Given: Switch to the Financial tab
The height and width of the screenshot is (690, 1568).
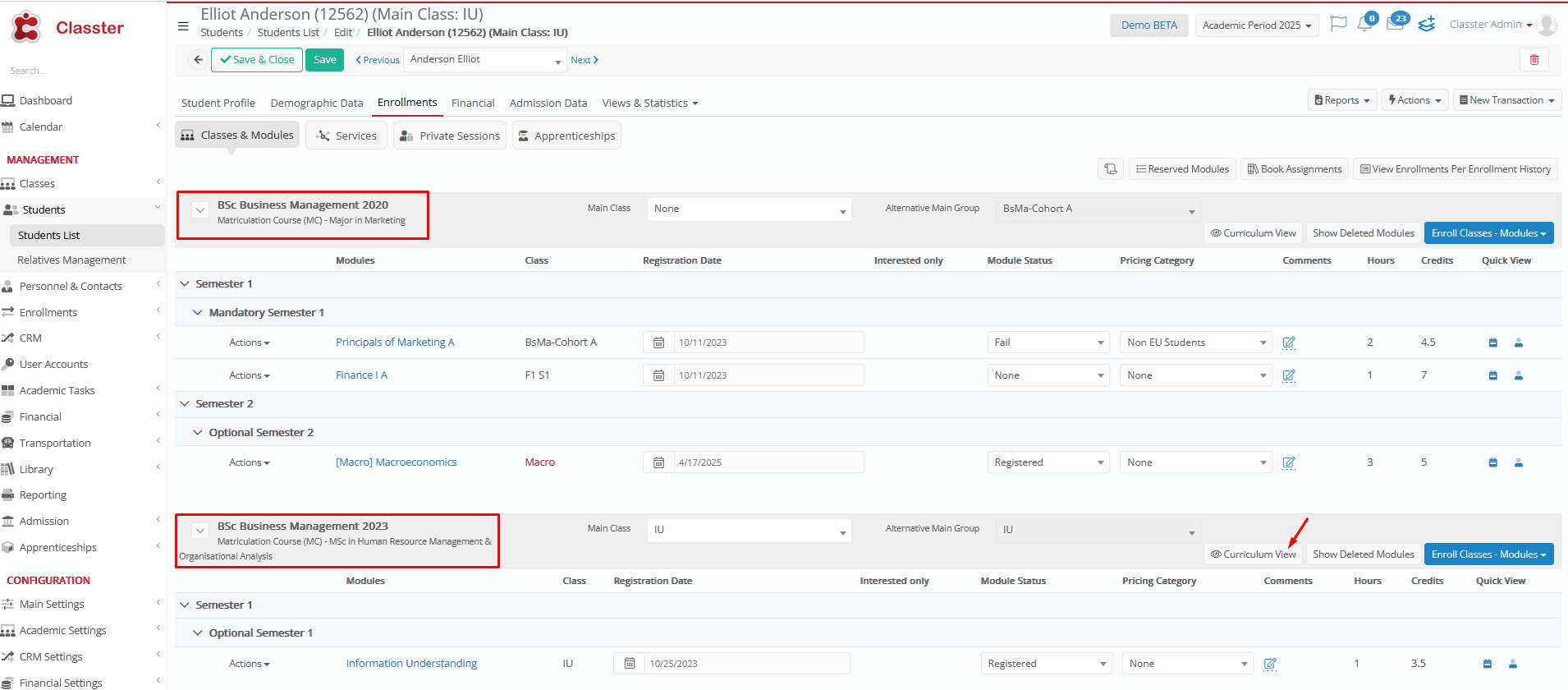Looking at the screenshot, I should [473, 103].
